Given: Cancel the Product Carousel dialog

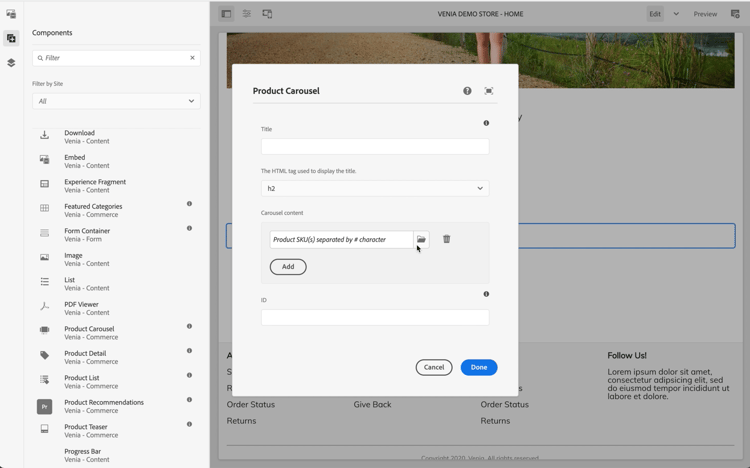Looking at the screenshot, I should tap(434, 368).
